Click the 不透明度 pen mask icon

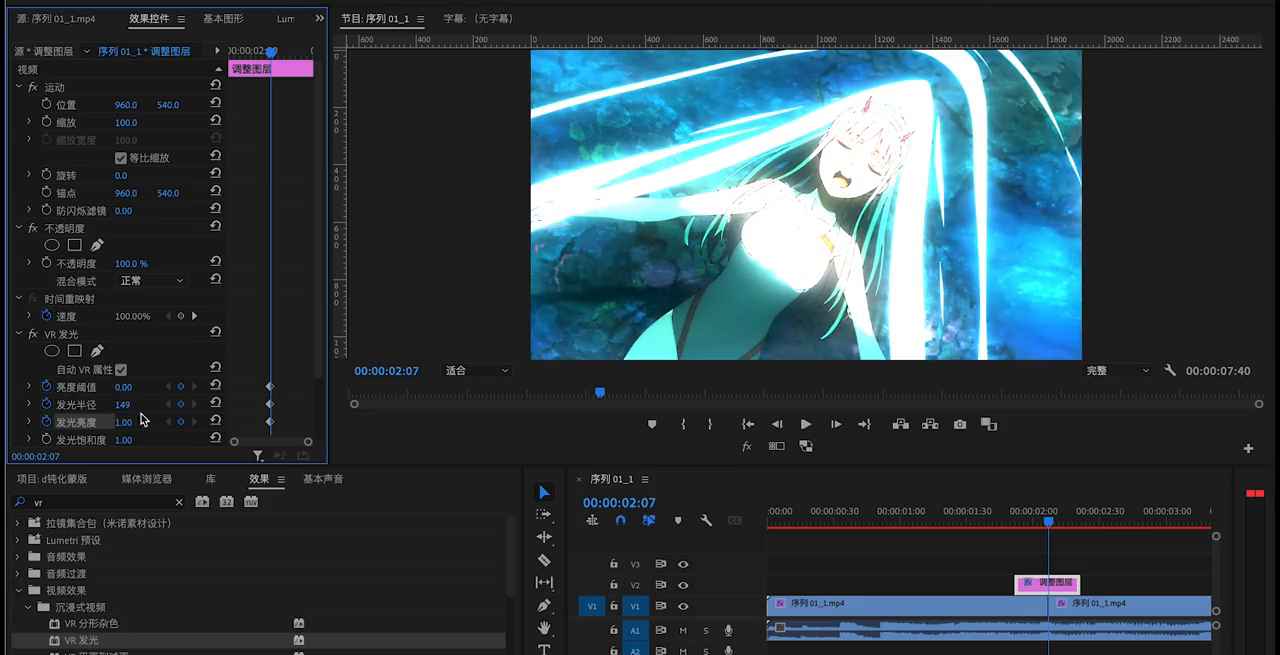click(x=97, y=245)
